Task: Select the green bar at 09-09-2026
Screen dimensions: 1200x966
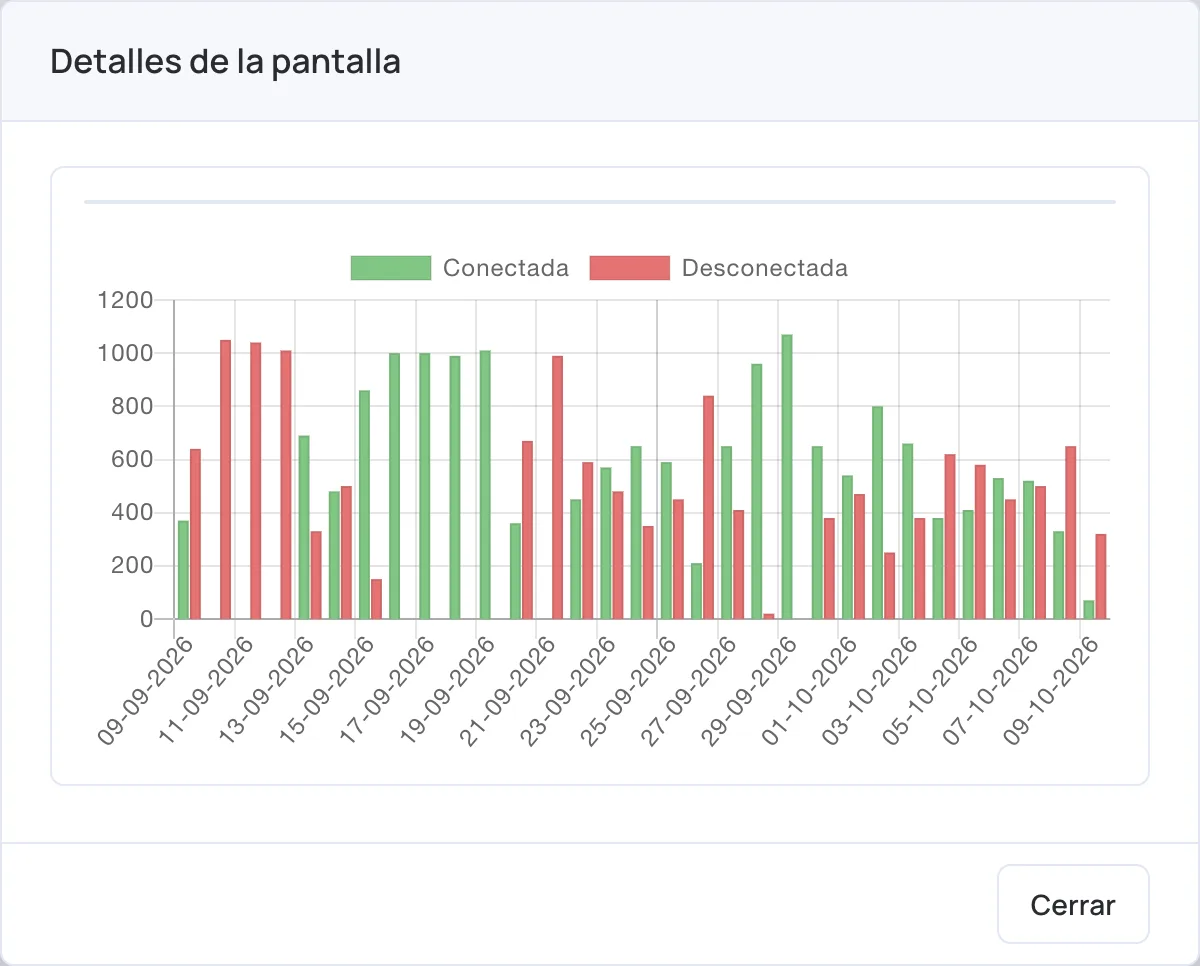Action: [x=183, y=570]
